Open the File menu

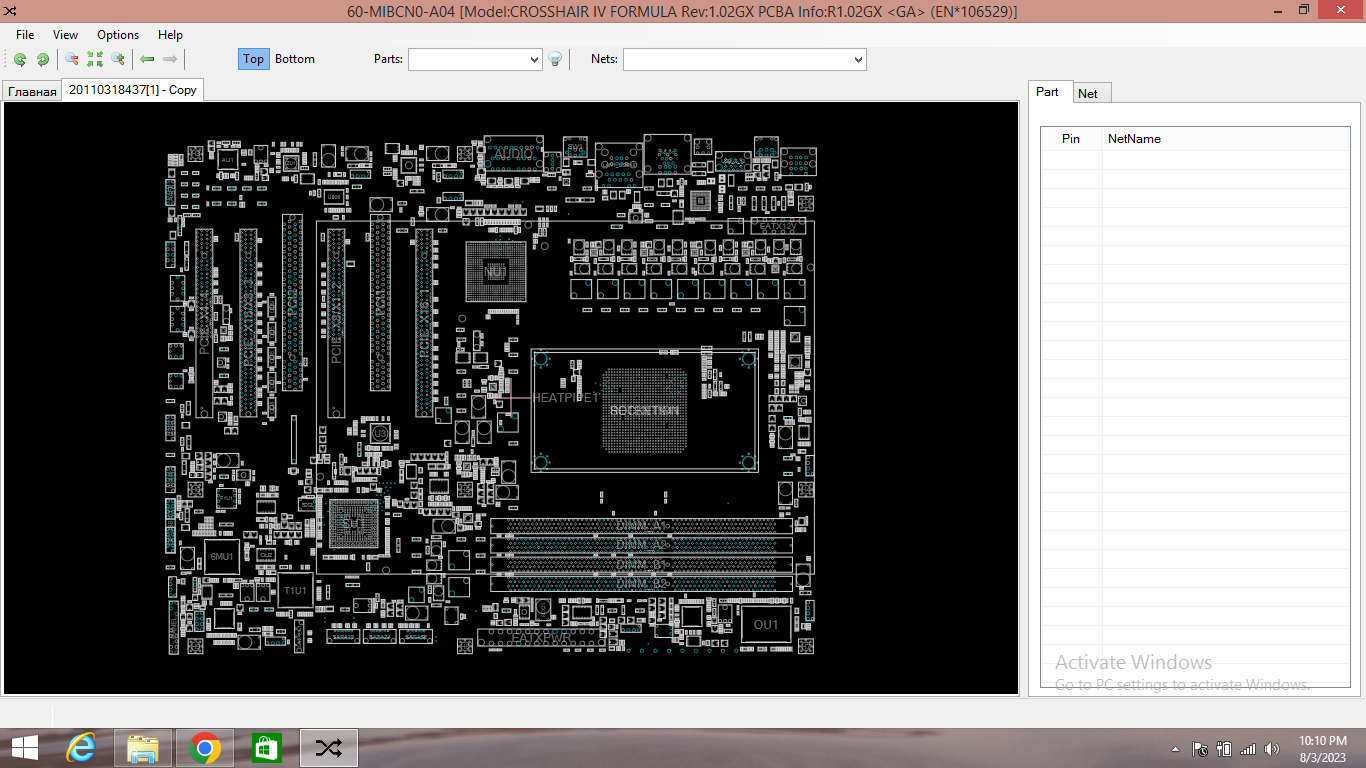(25, 34)
